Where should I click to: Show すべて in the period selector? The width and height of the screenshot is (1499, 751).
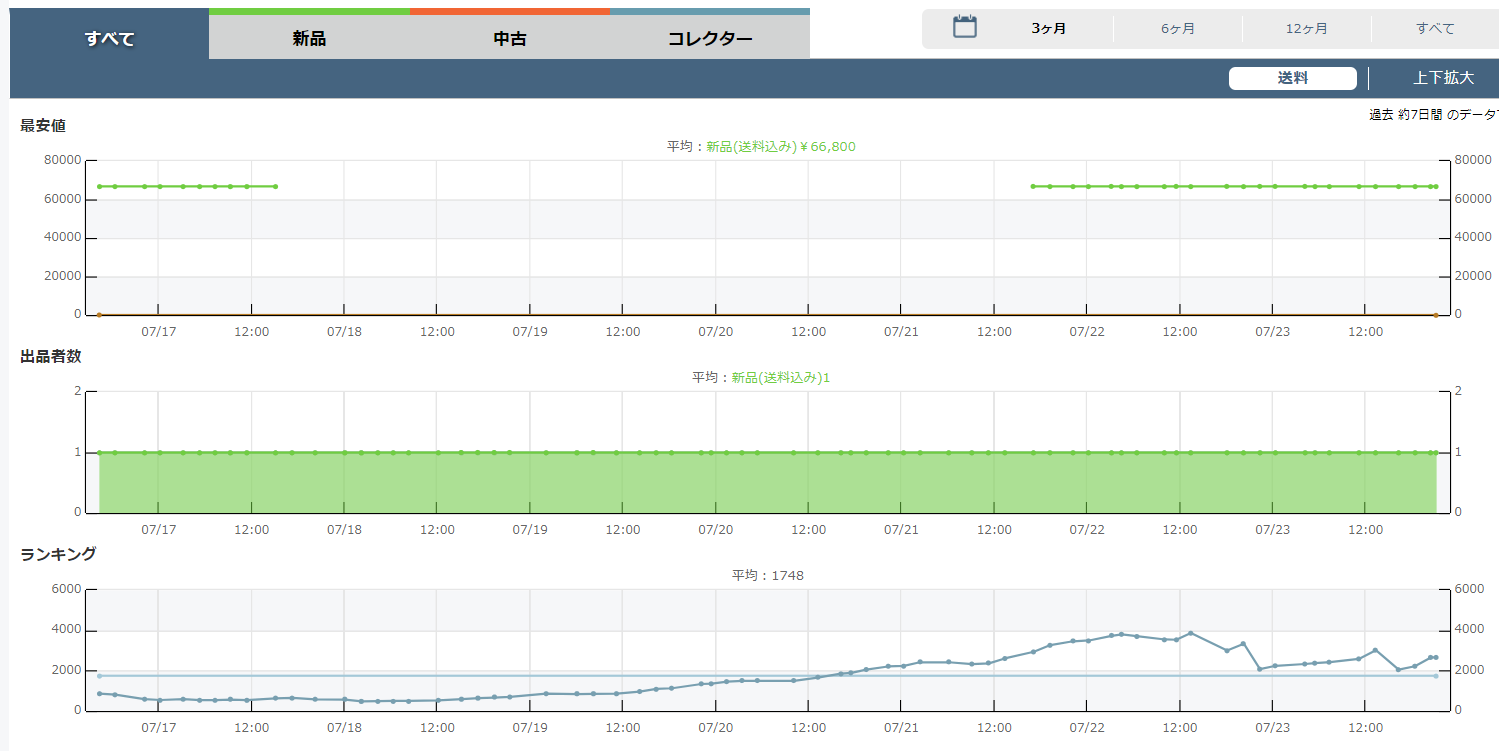click(1435, 28)
